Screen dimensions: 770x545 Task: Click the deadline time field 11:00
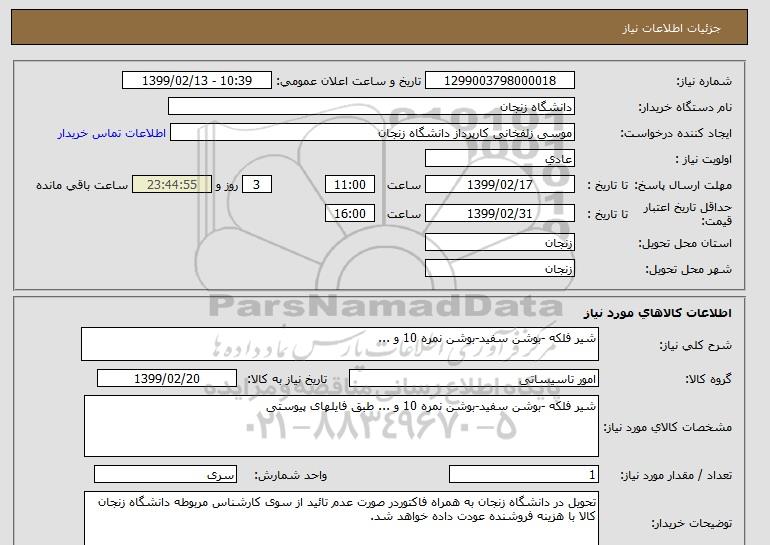pos(350,185)
